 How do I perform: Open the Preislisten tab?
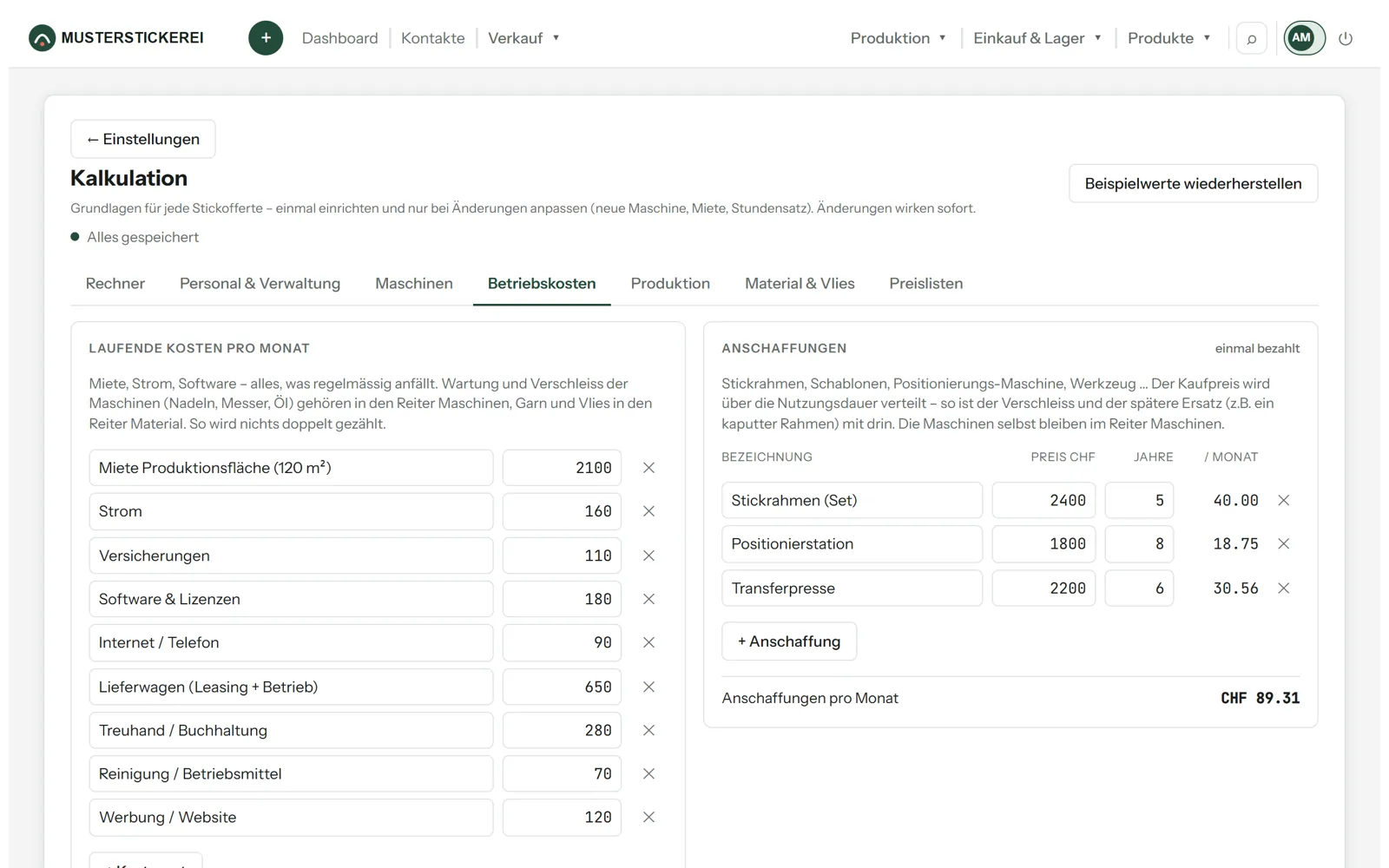tap(926, 284)
